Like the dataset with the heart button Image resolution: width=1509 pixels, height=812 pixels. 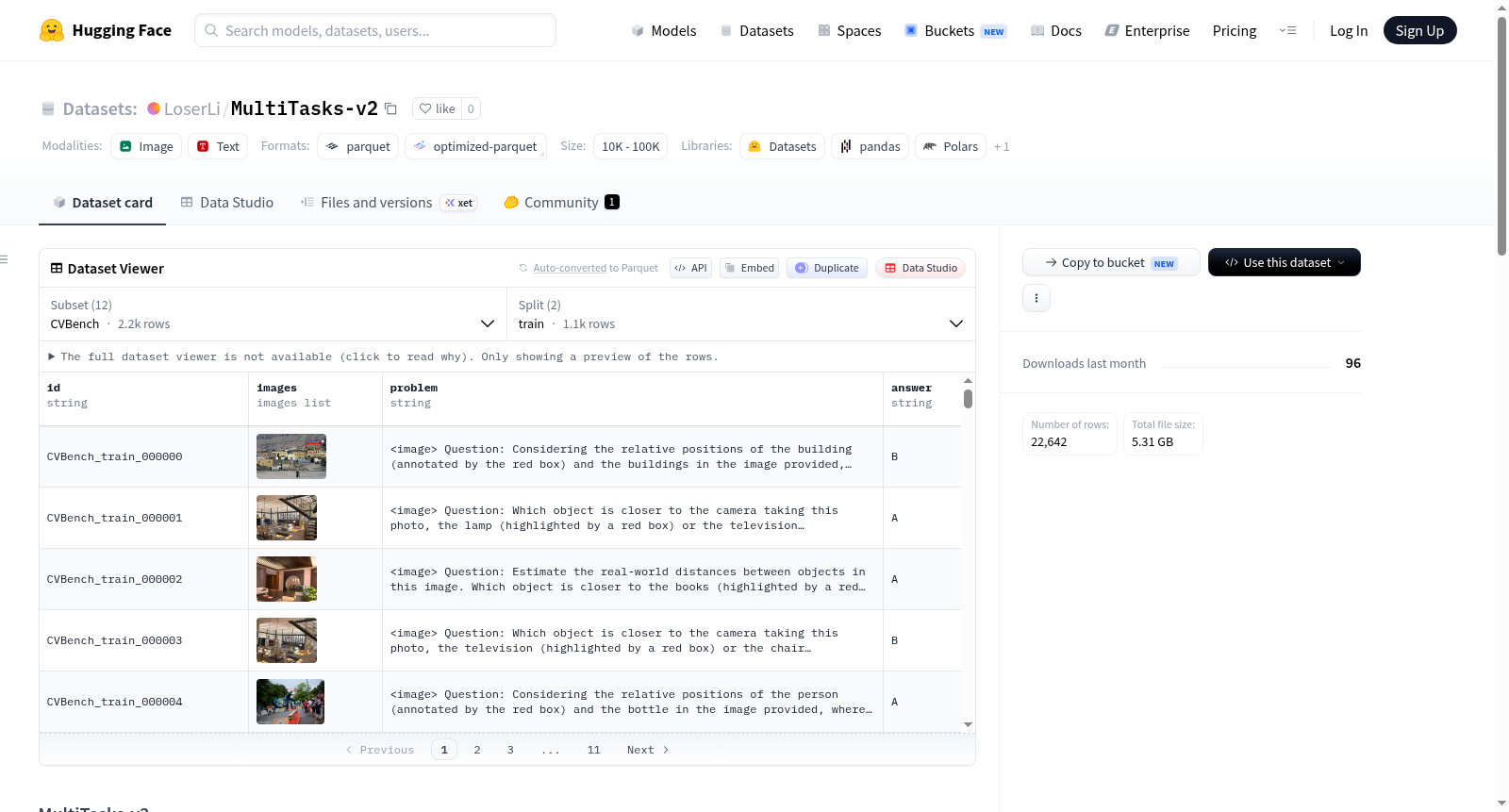point(437,108)
